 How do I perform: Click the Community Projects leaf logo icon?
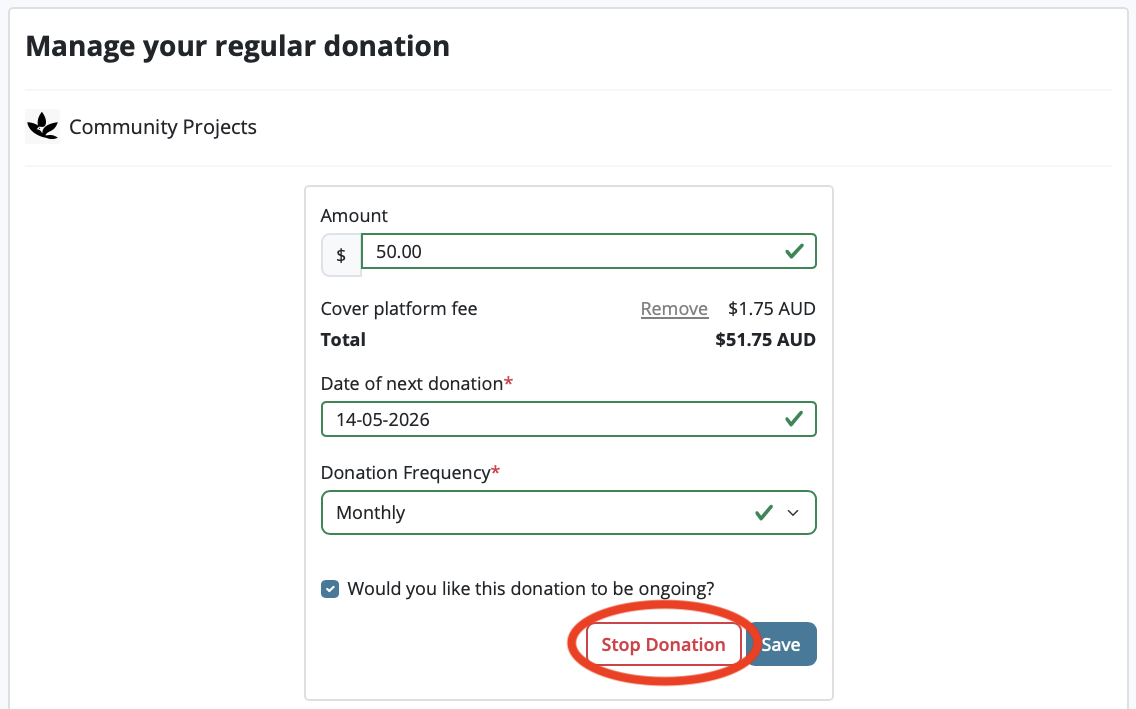click(41, 126)
